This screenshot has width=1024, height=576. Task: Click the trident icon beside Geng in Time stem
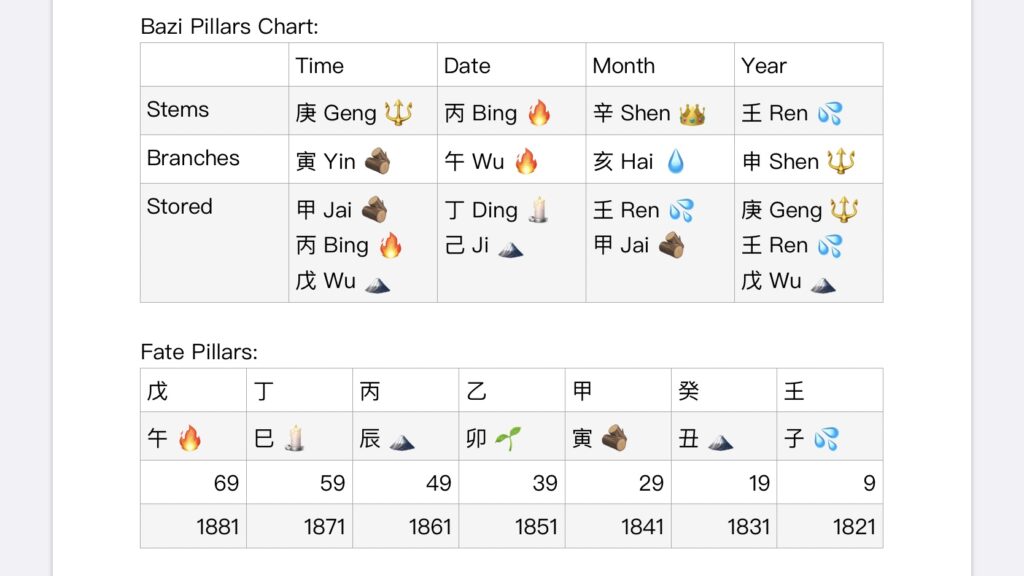[x=398, y=112]
